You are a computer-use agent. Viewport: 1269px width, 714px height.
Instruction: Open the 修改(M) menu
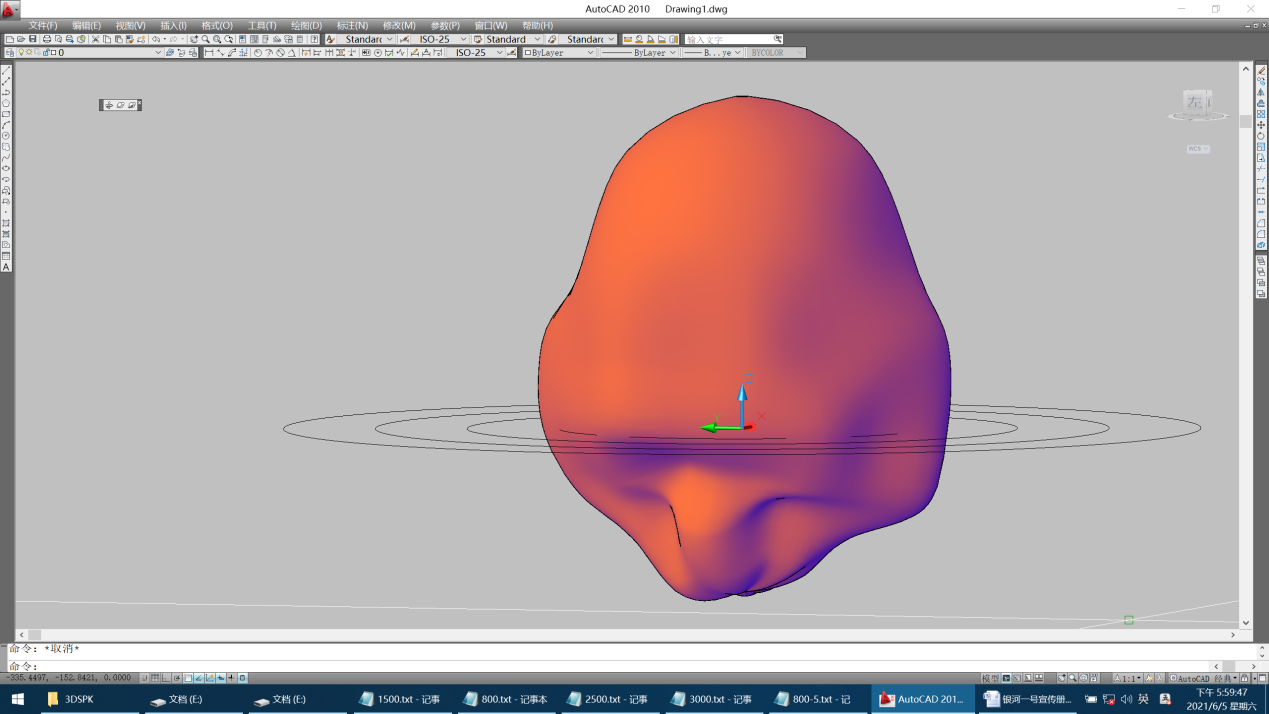[x=399, y=25]
